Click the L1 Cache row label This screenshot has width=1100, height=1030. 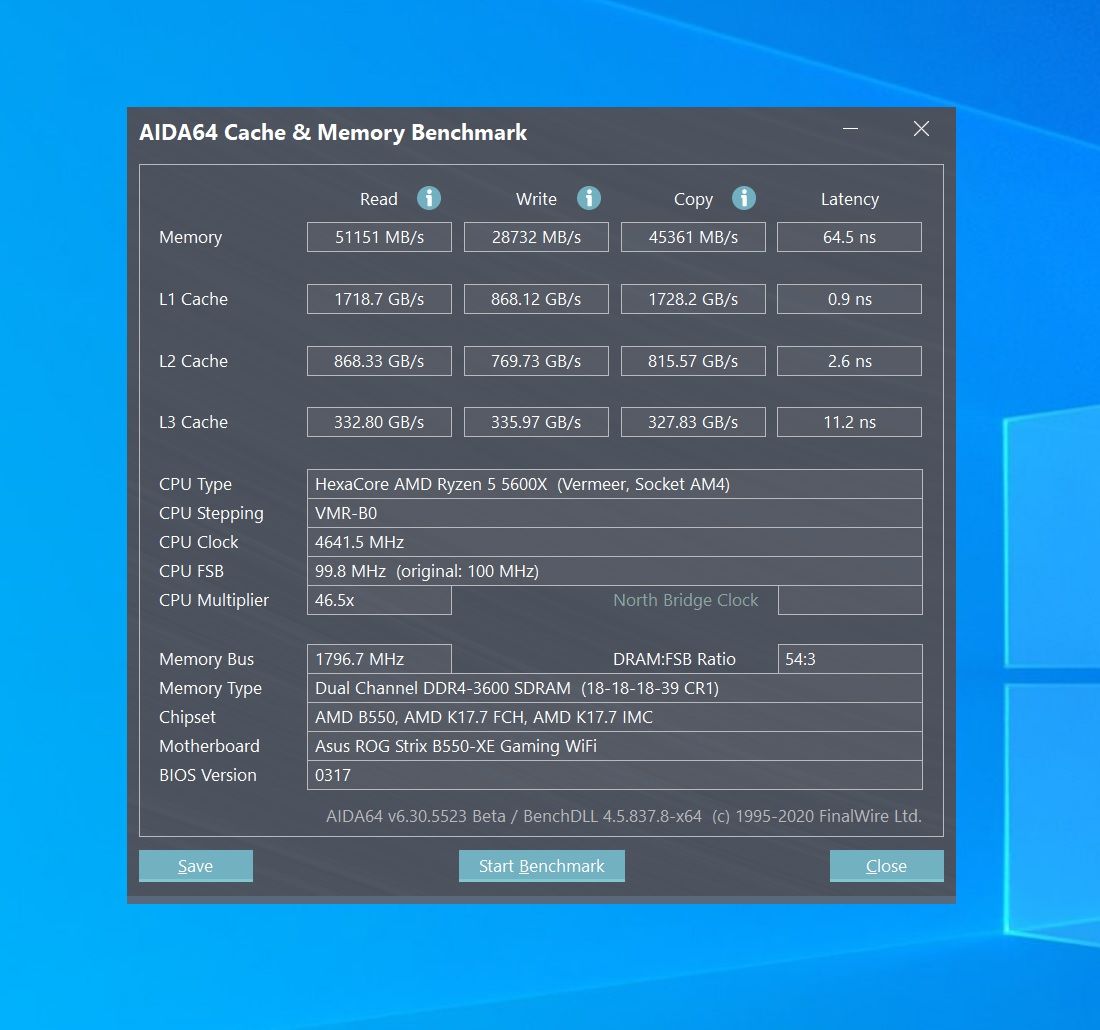coord(193,300)
